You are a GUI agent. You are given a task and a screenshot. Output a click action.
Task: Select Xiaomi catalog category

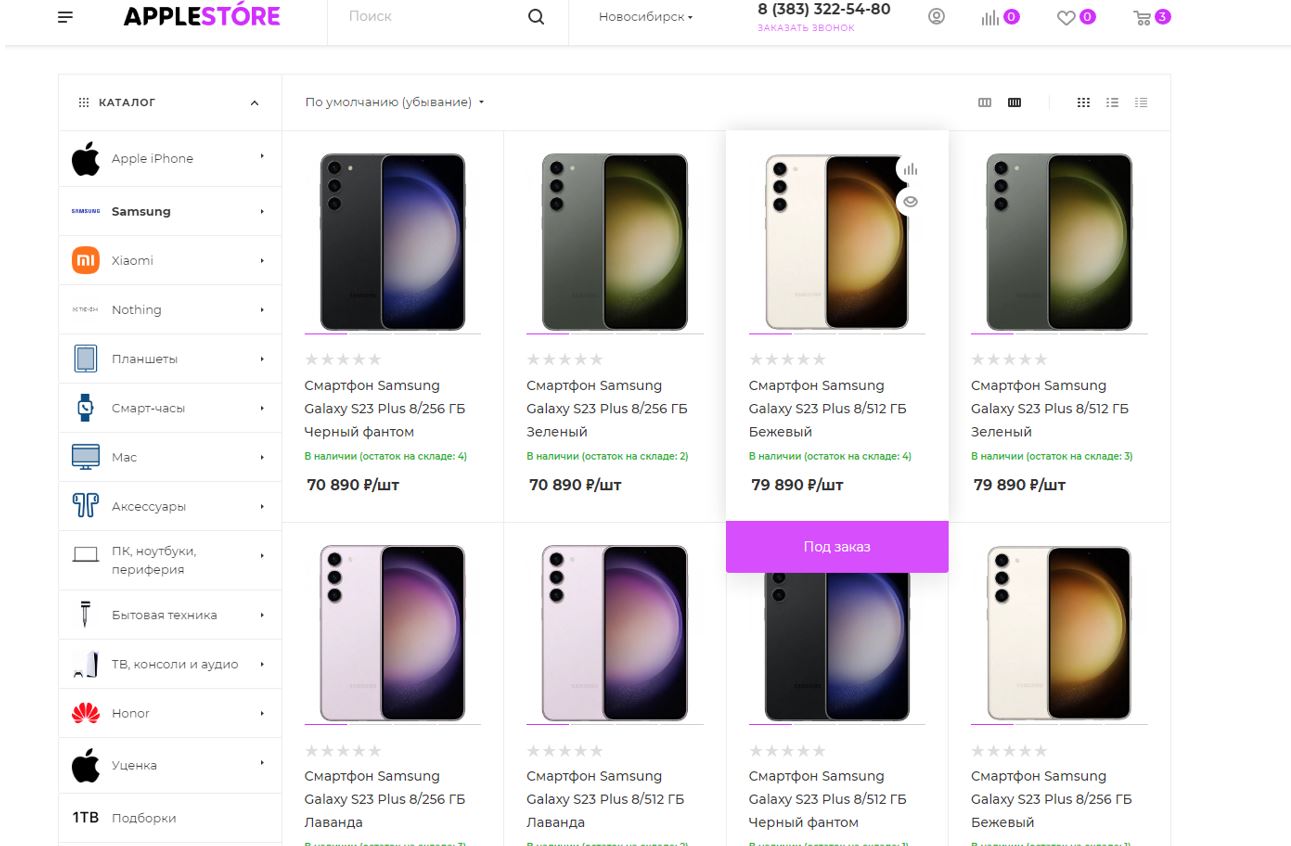132,261
